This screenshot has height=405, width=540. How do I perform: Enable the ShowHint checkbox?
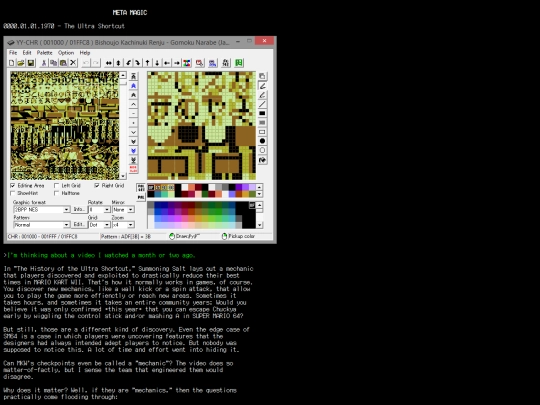coord(13,193)
